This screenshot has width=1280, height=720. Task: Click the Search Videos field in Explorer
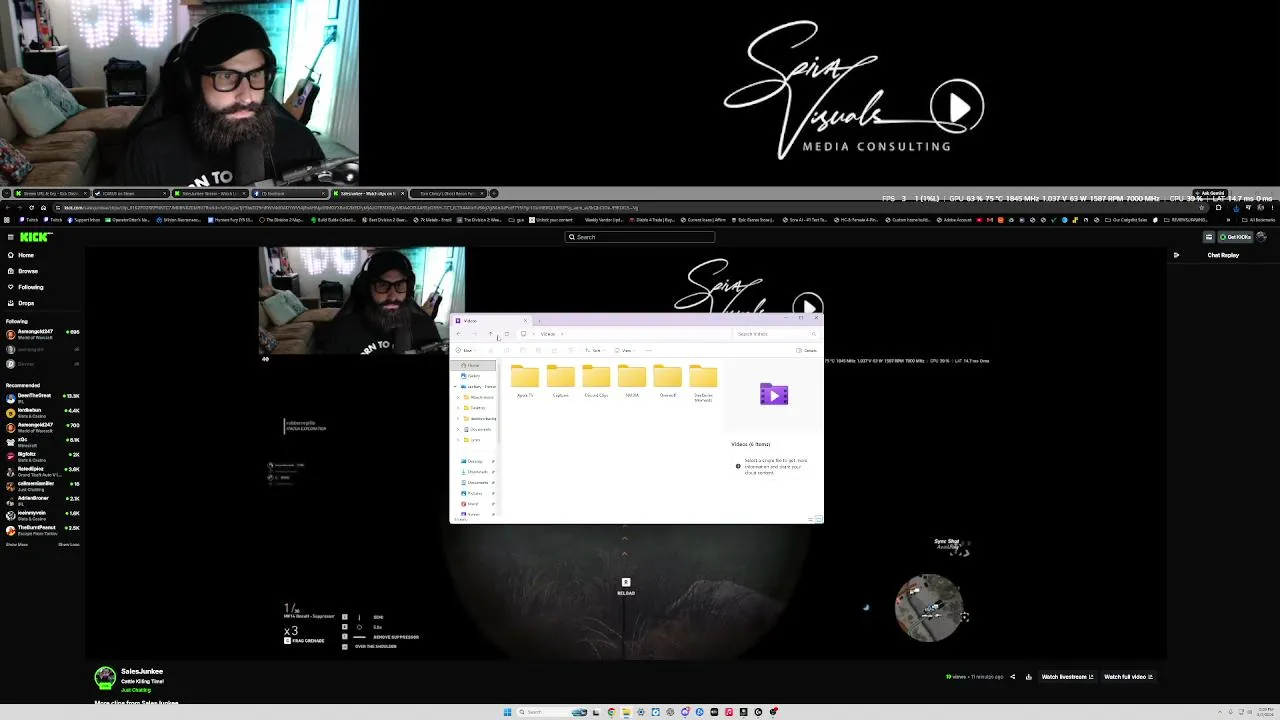click(776, 334)
